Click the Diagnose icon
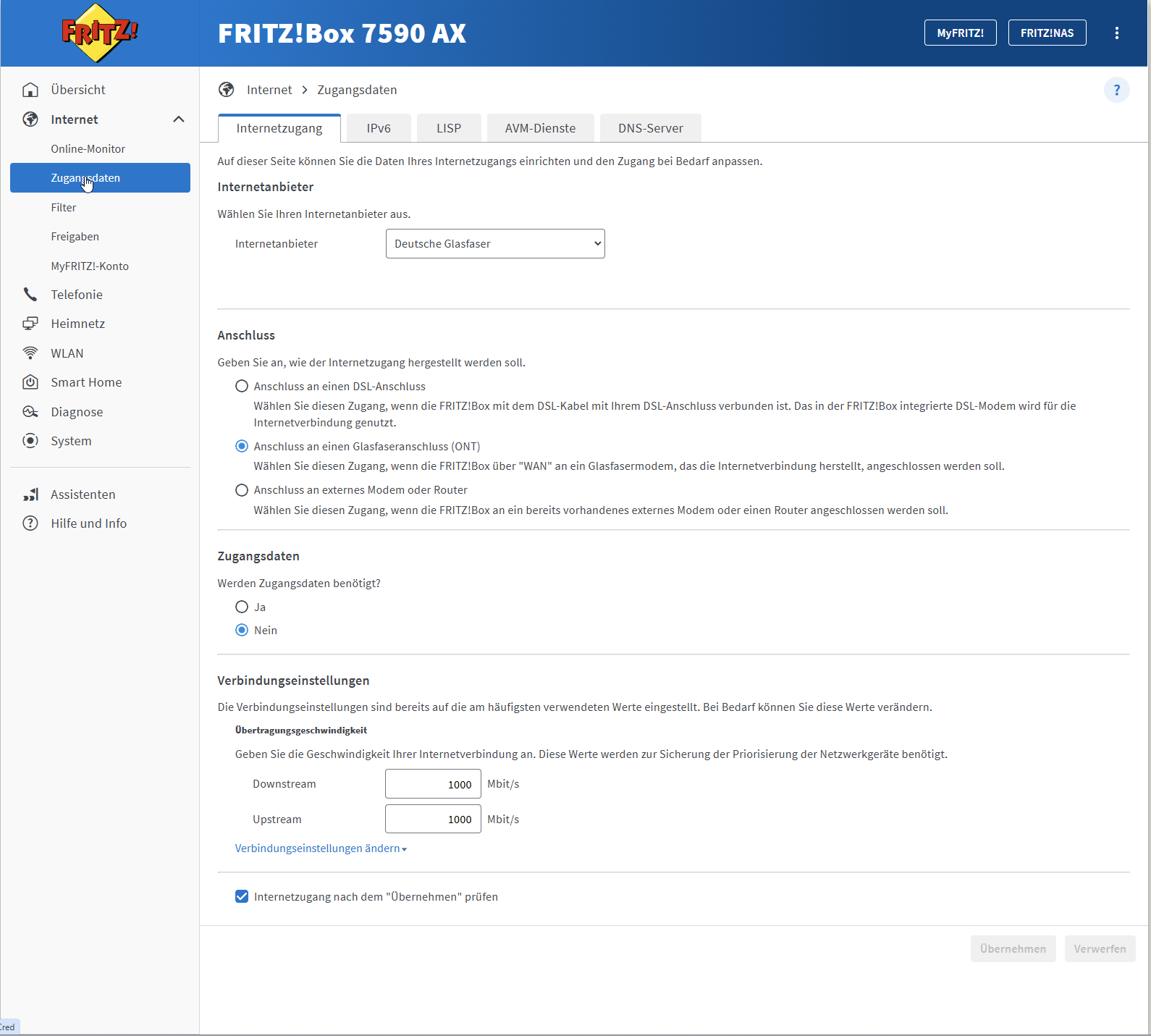Viewport: 1151px width, 1036px height. pos(30,412)
